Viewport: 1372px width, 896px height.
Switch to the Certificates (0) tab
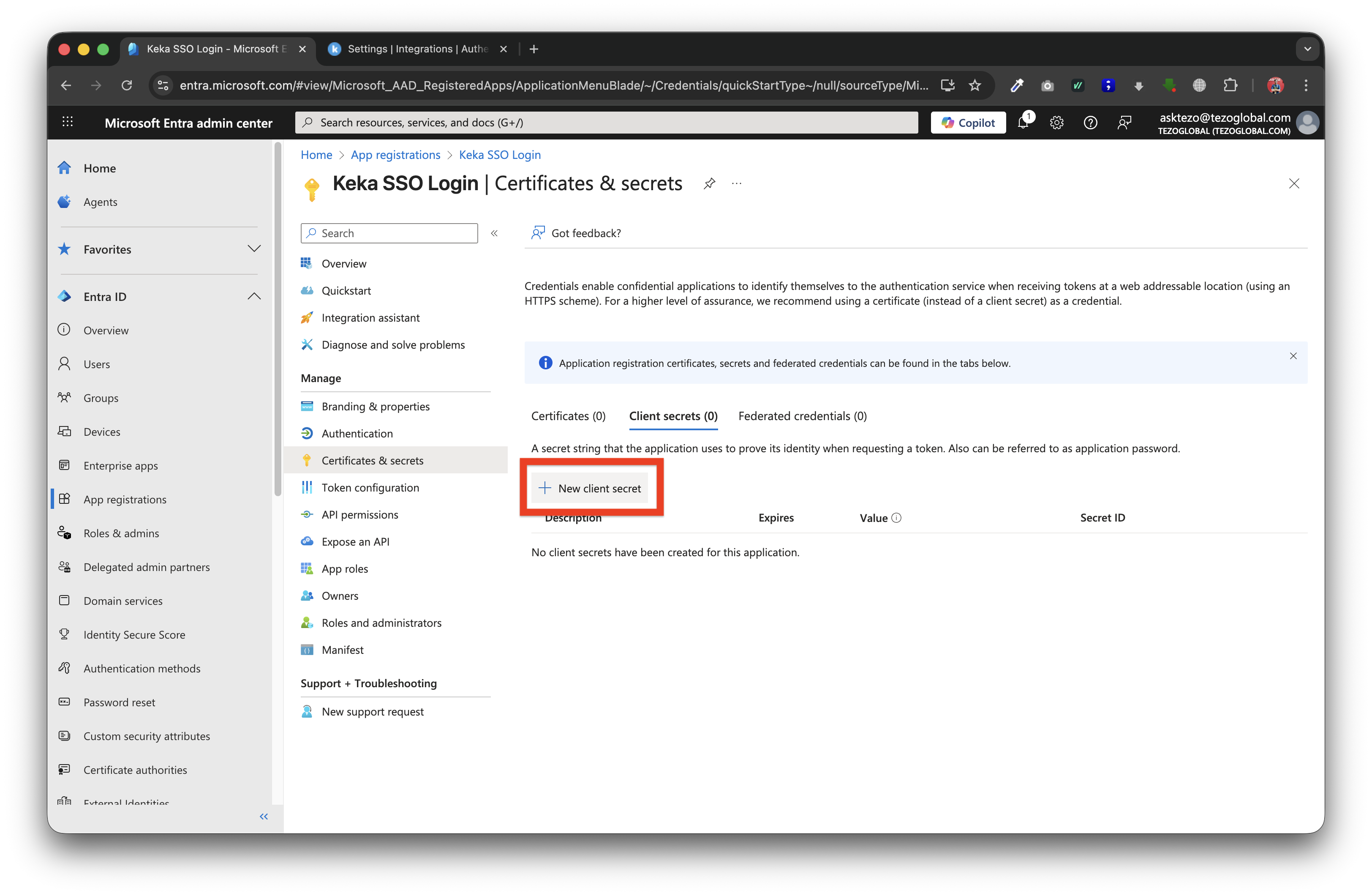[568, 416]
